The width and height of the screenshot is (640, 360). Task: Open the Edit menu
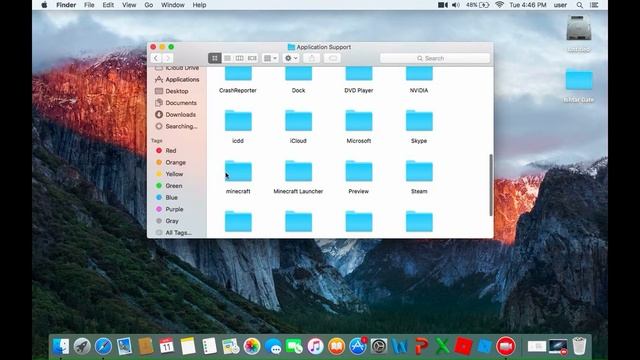click(108, 5)
